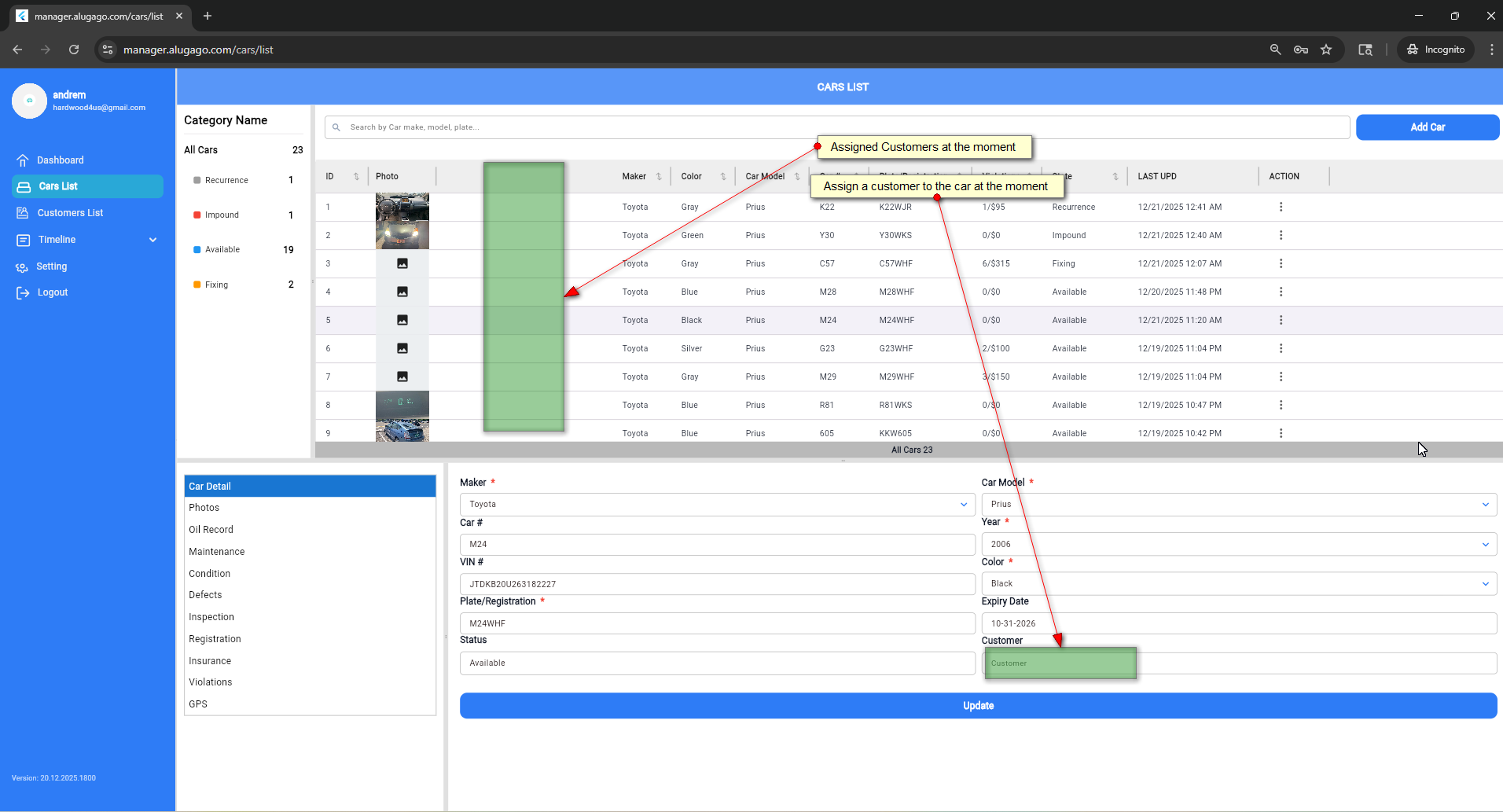Filter cars by red Impound category
The height and width of the screenshot is (812, 1503).
pyautogui.click(x=222, y=215)
